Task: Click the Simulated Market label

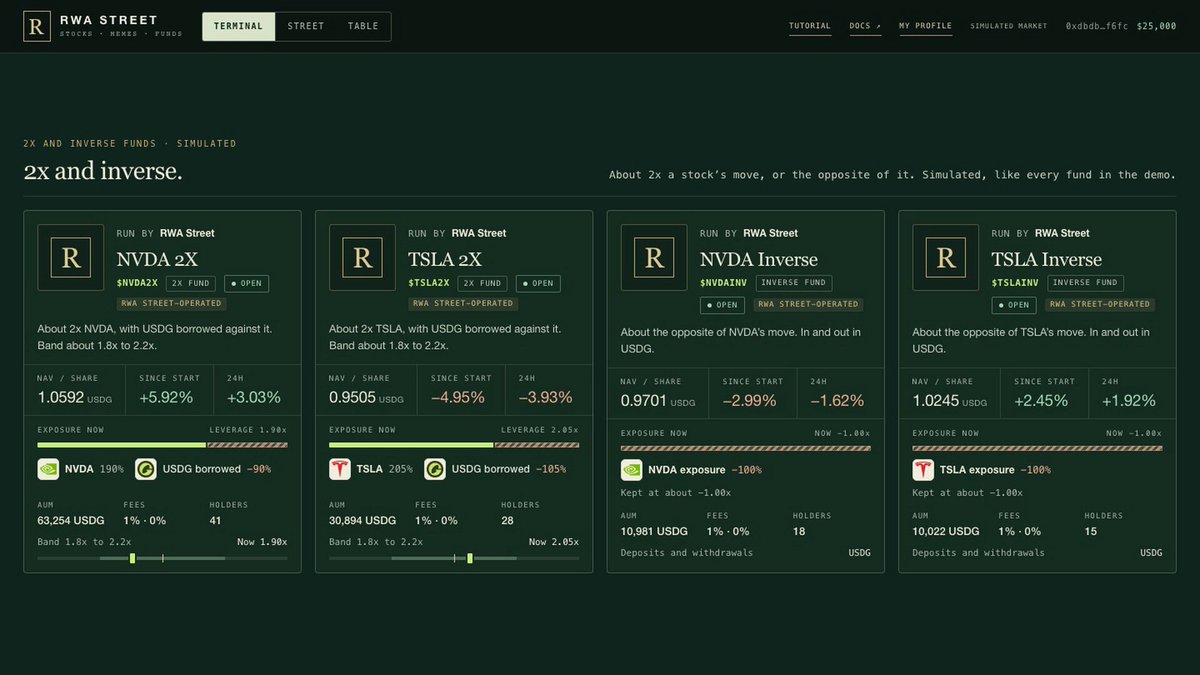Action: coord(1009,26)
